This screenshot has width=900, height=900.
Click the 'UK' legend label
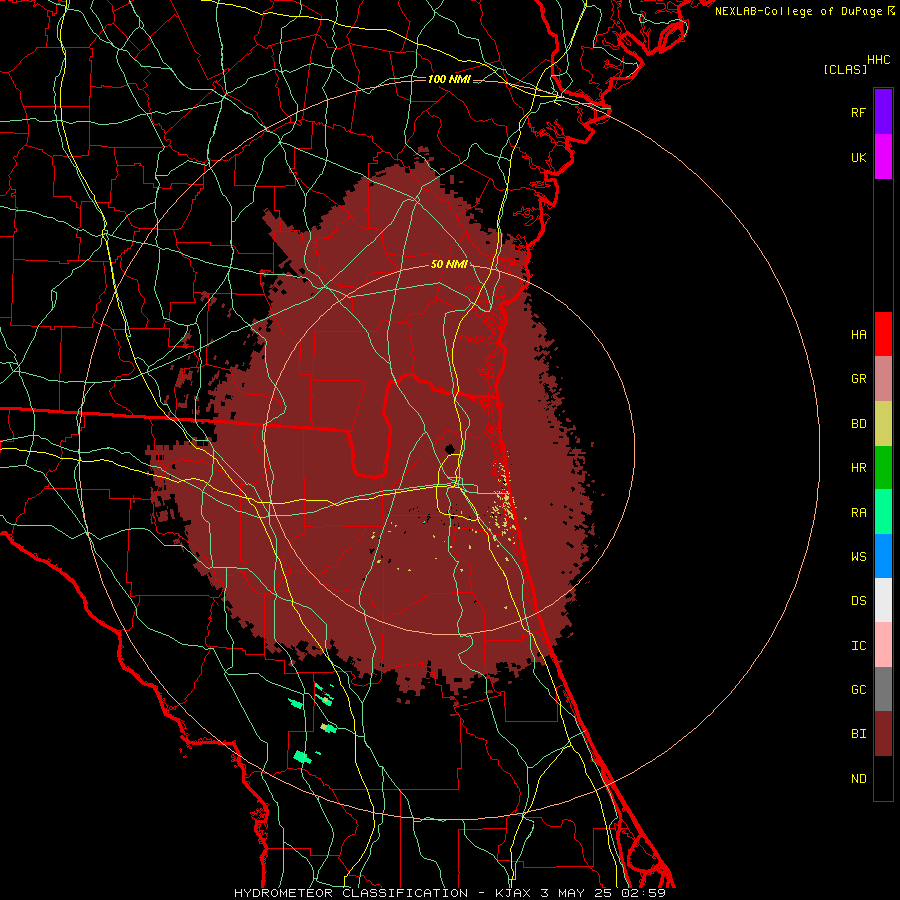point(859,157)
